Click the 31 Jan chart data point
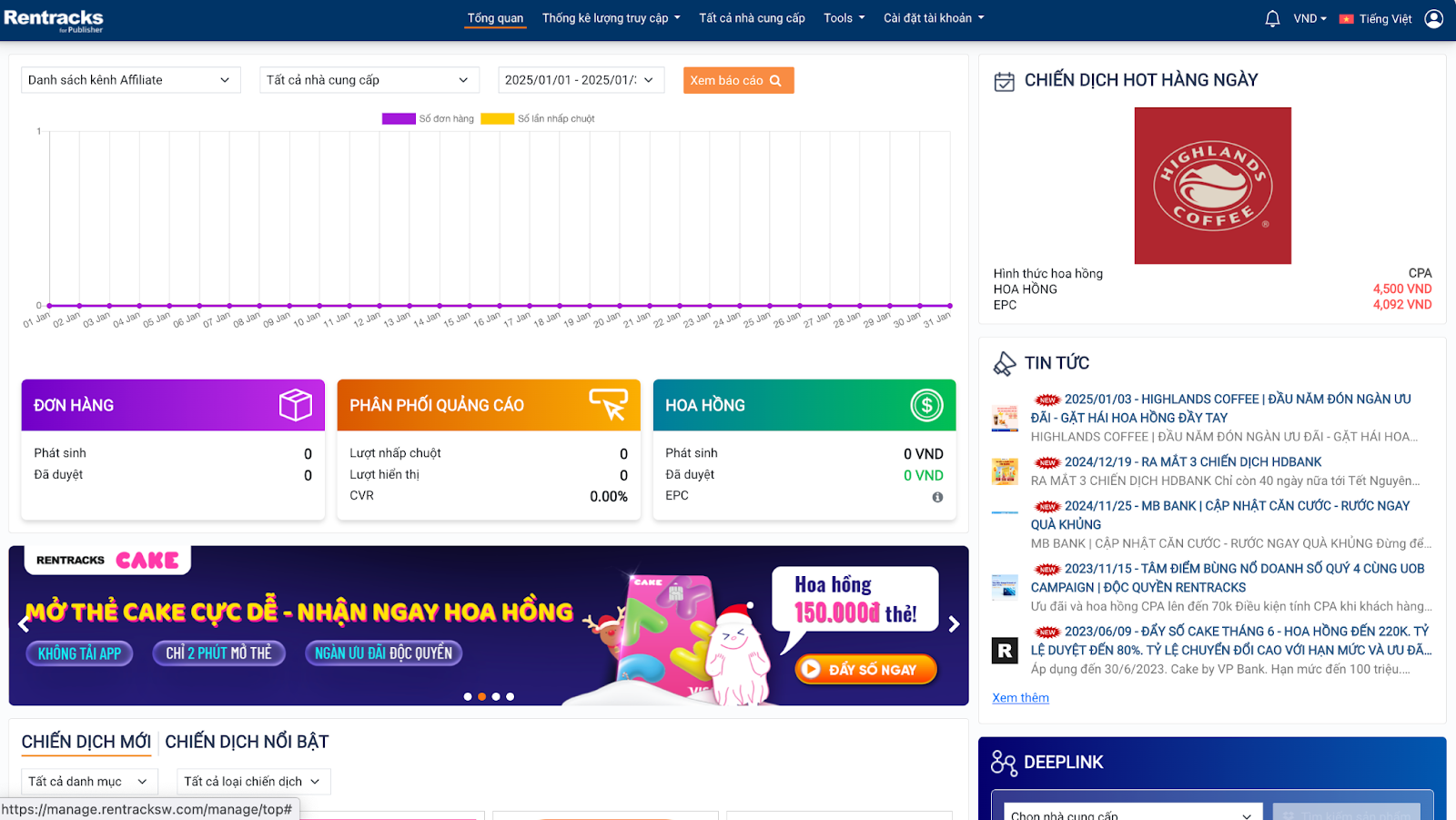Viewport: 1456px width, 820px height. point(949,306)
